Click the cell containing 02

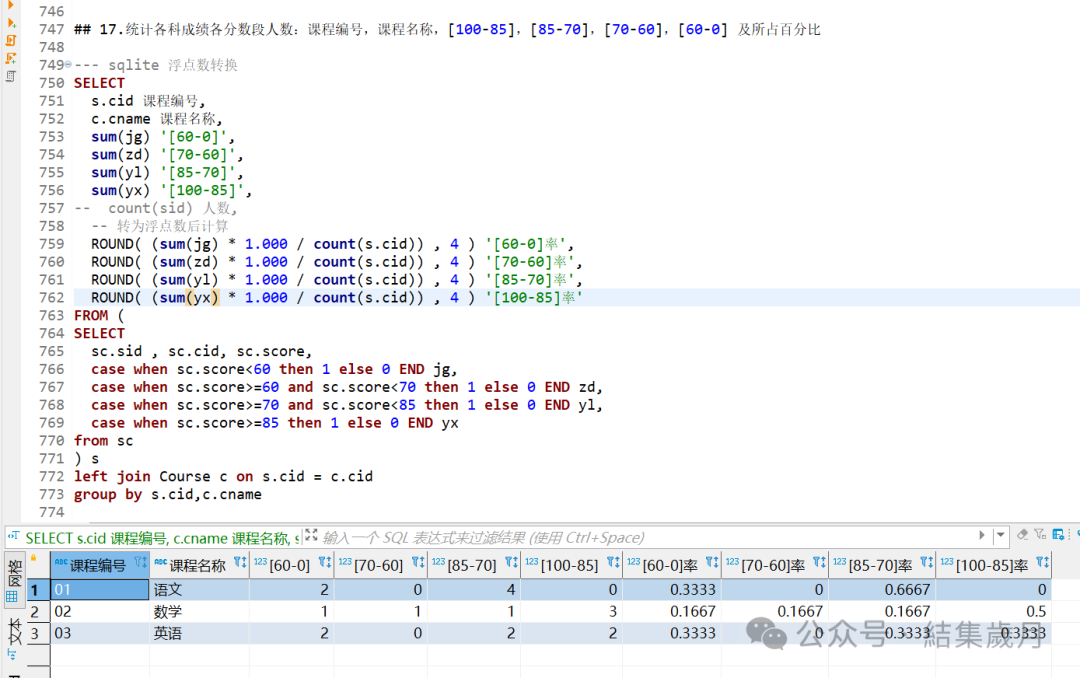click(100, 611)
